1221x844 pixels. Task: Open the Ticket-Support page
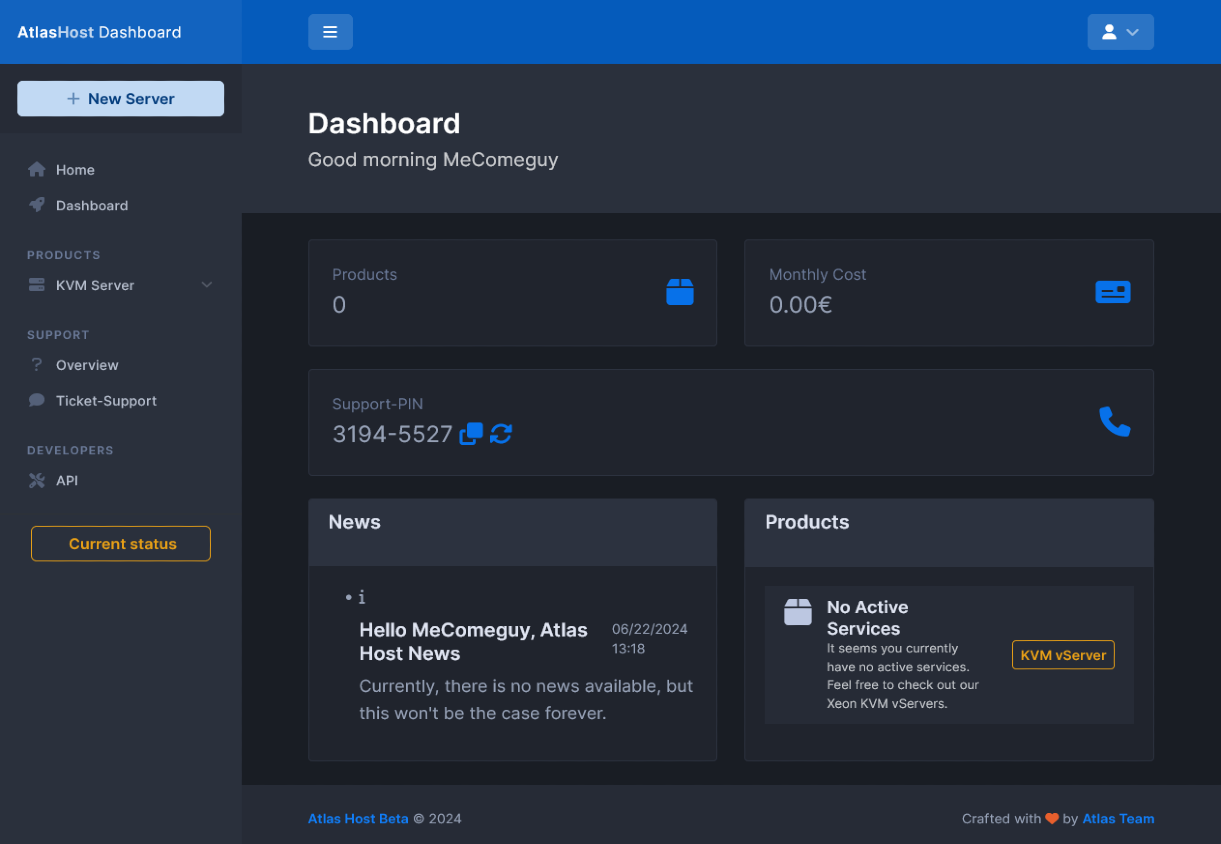click(106, 401)
